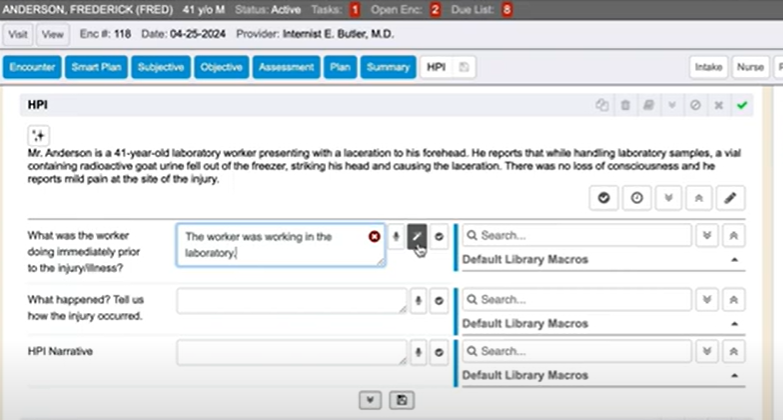
Task: Click check circle beside worker activity answer
Action: click(x=439, y=237)
